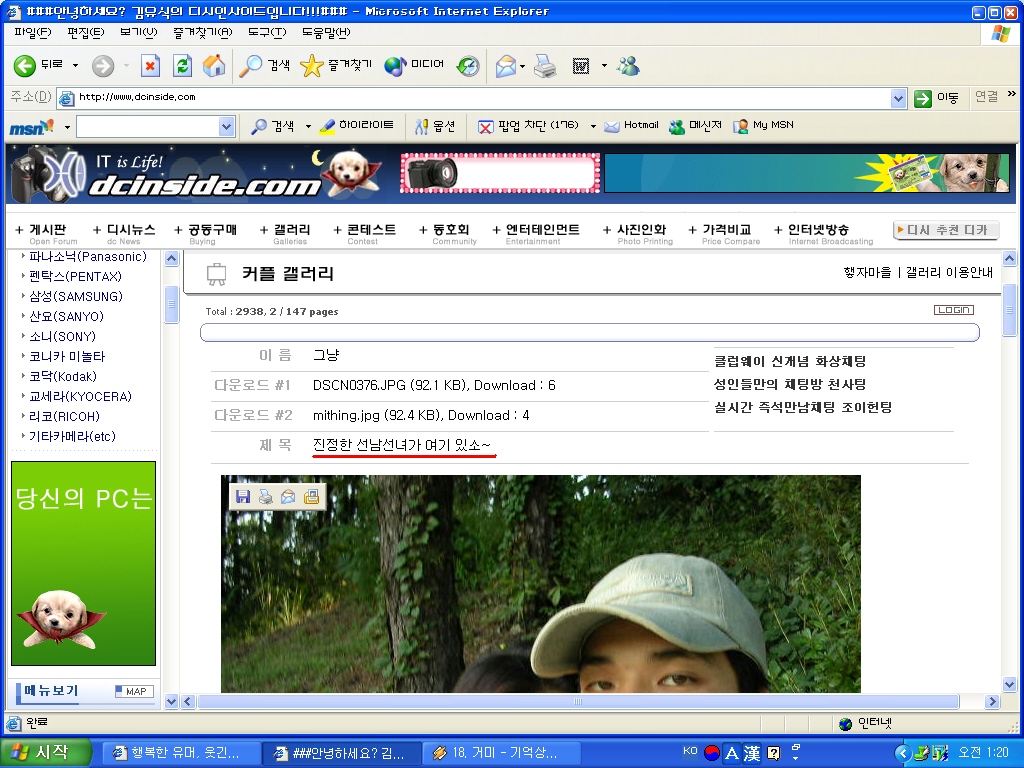Go to the browser Home page icon

click(x=213, y=66)
